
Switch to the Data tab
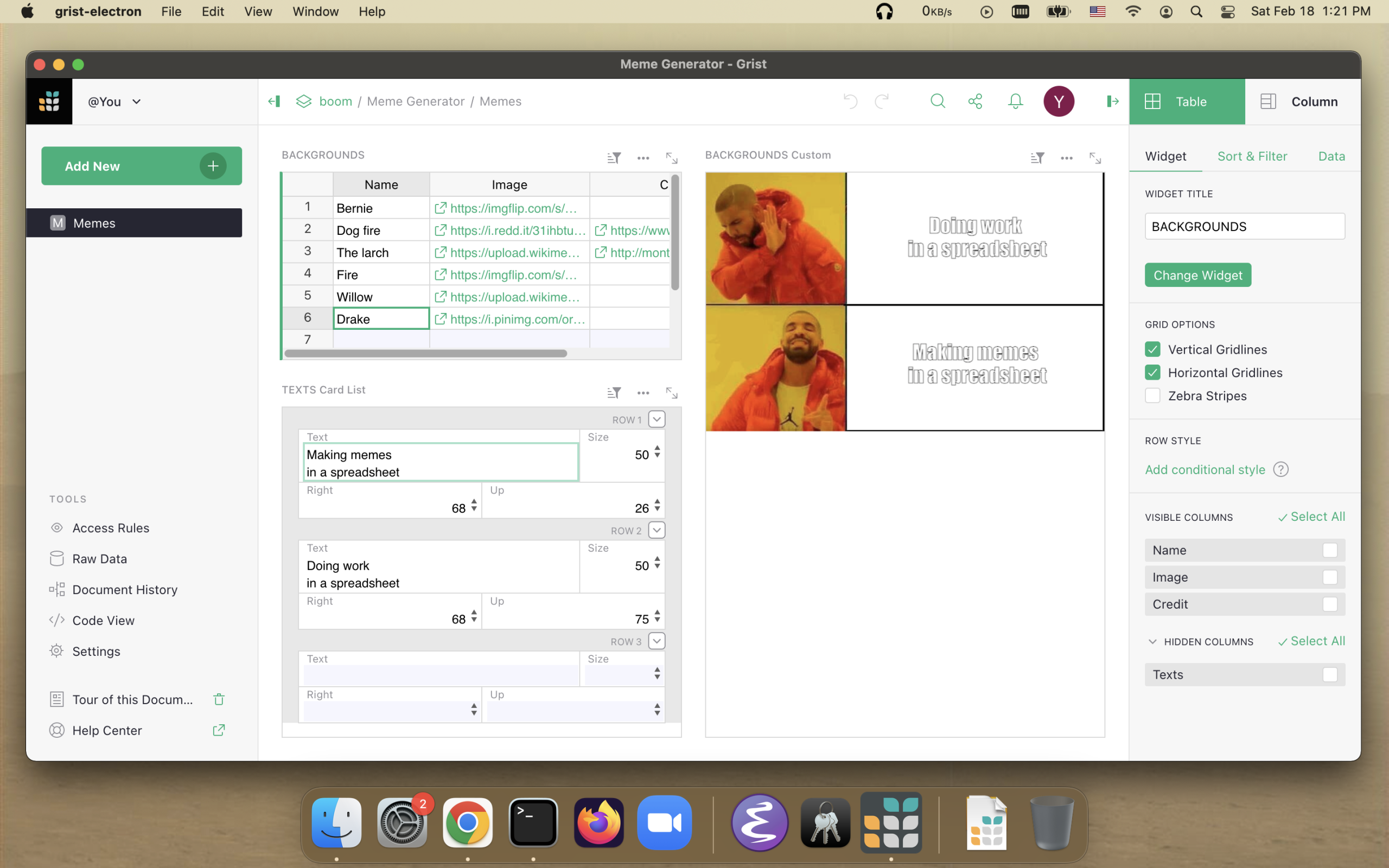(x=1331, y=156)
